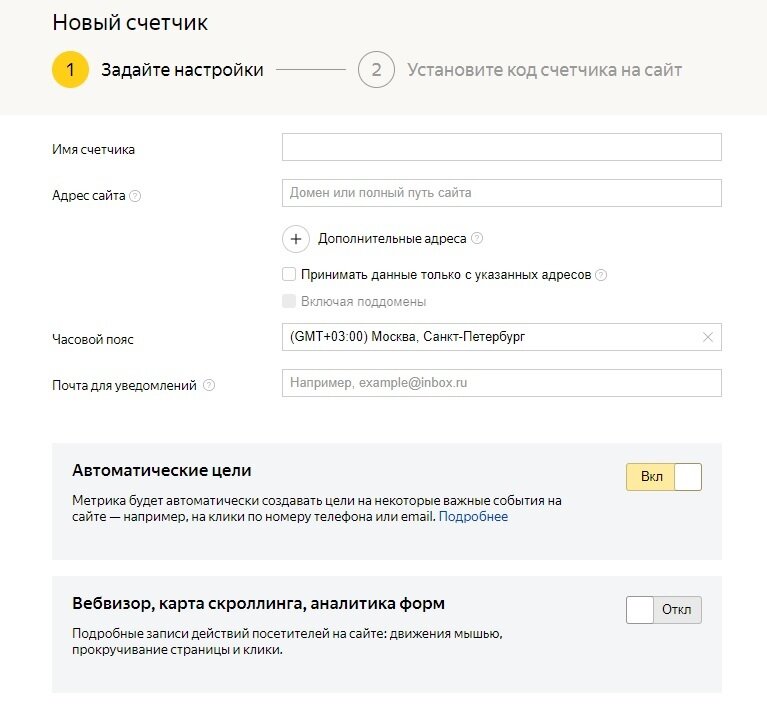Enable Принимать данные только с указанных адресов checkbox

point(289,274)
